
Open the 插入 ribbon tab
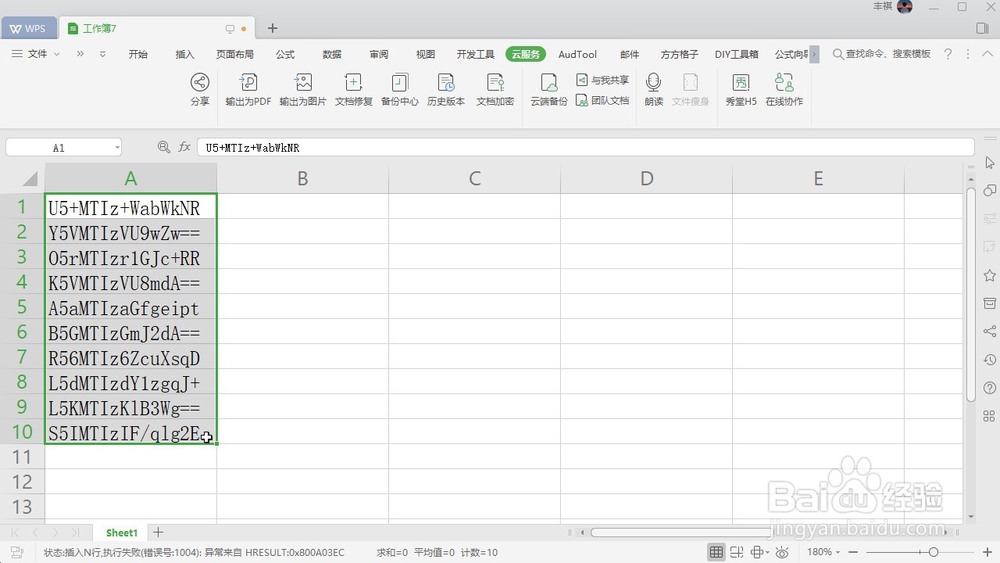pyautogui.click(x=184, y=54)
